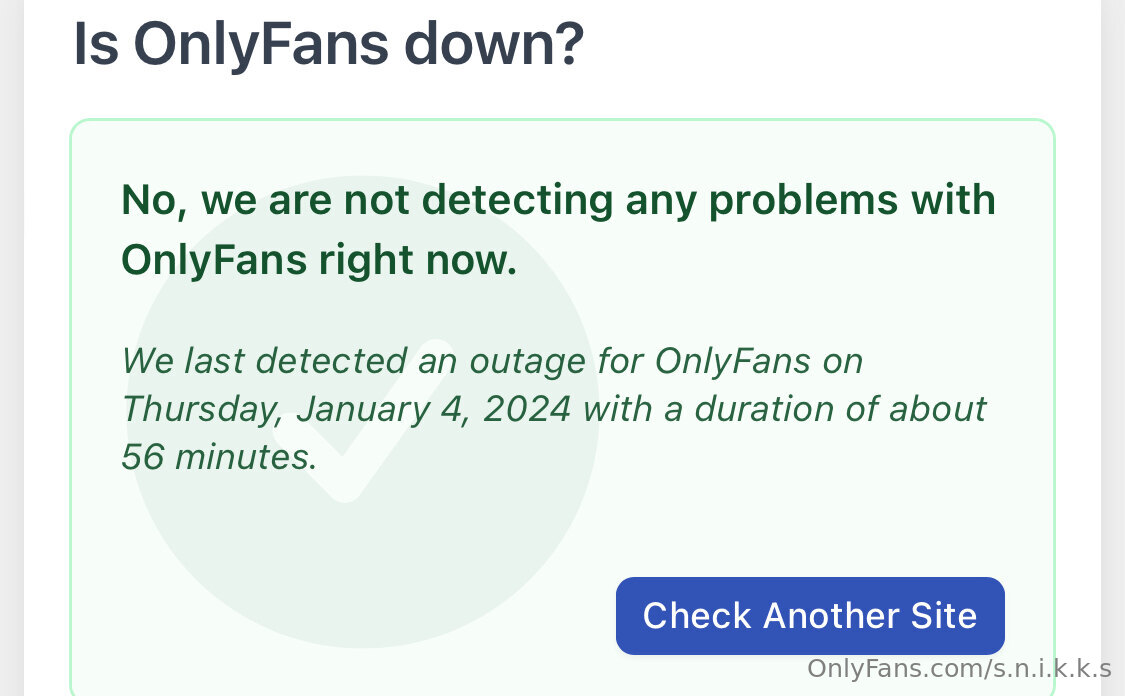Viewport: 1125px width, 696px height.
Task: Click the "Thursday, January 4, 2024" date
Action: pyautogui.click(x=346, y=410)
